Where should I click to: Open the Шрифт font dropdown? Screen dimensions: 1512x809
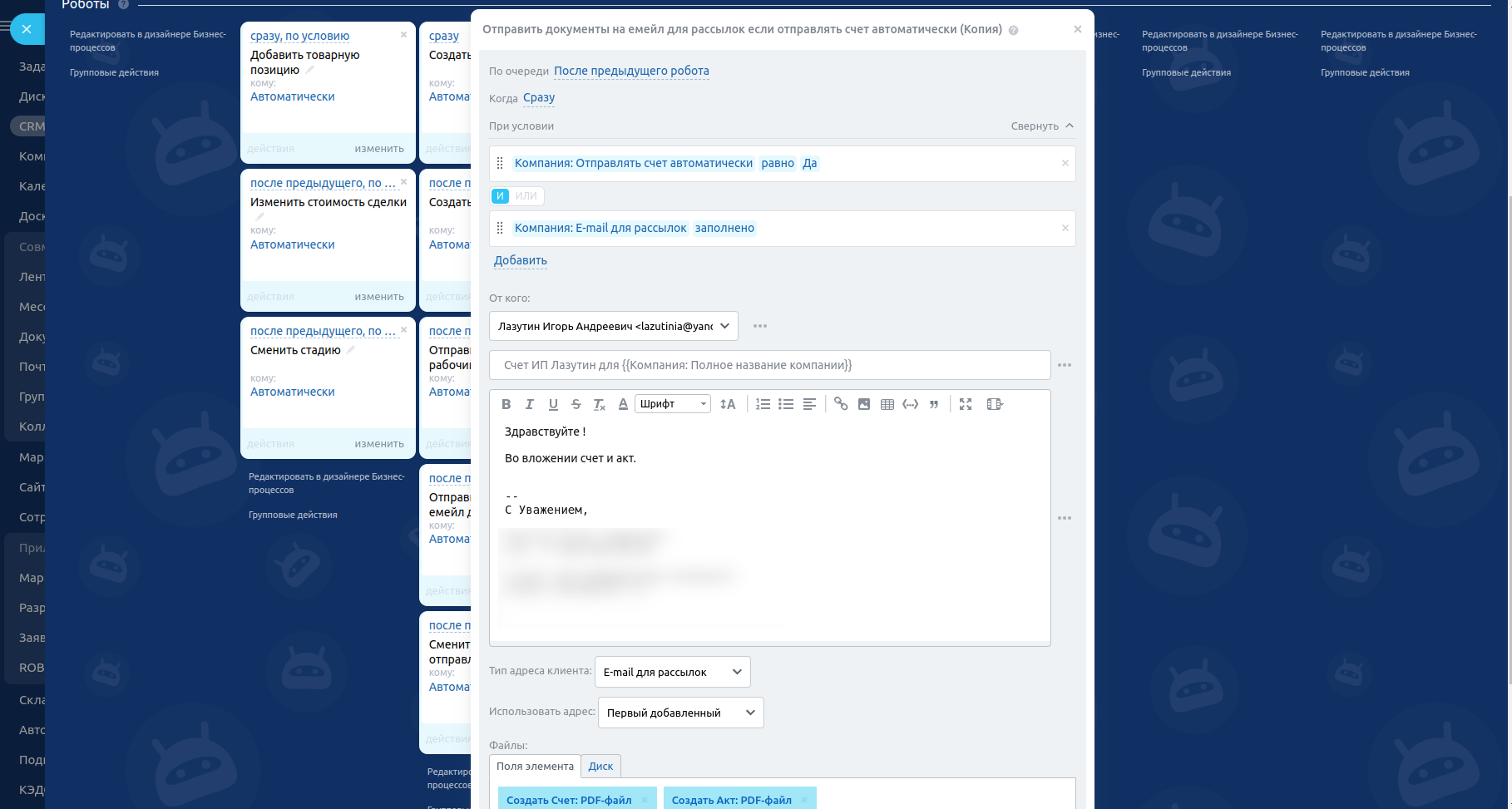click(673, 404)
